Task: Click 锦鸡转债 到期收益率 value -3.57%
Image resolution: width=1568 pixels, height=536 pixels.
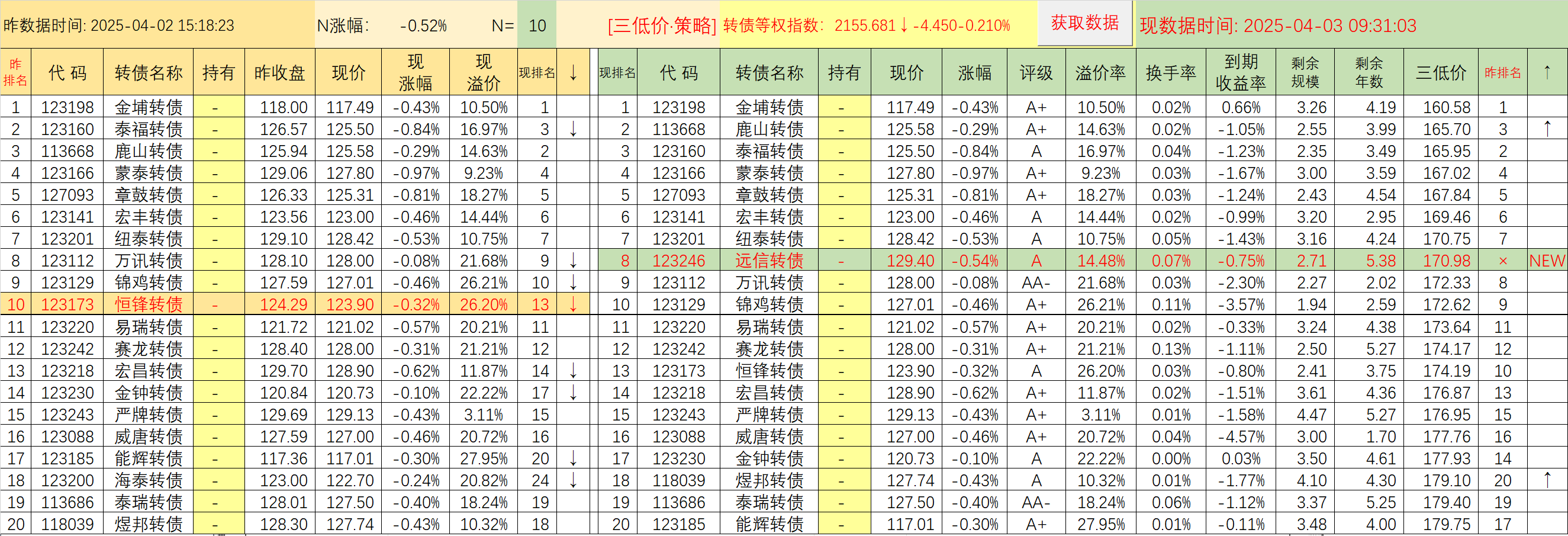Action: (1241, 304)
